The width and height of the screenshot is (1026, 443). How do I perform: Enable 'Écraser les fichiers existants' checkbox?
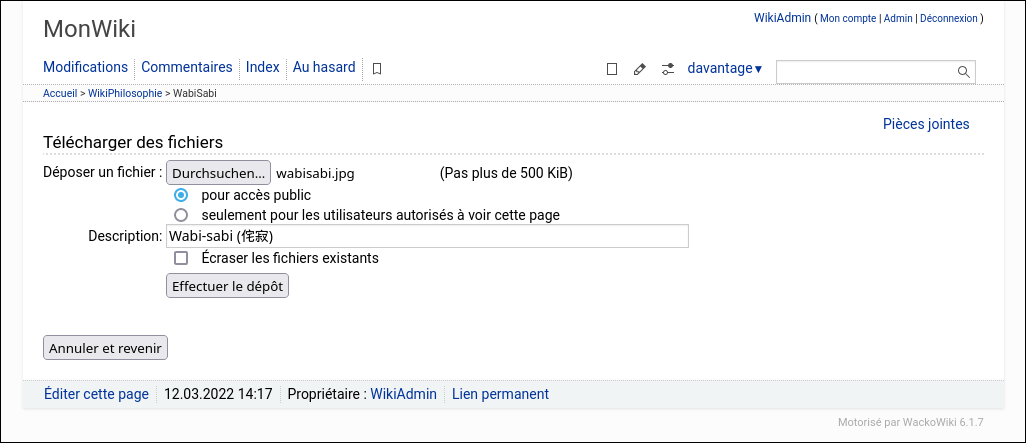tap(181, 258)
